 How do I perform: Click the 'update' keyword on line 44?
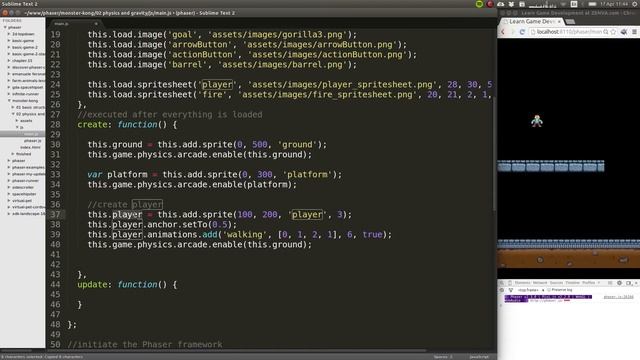click(93, 284)
